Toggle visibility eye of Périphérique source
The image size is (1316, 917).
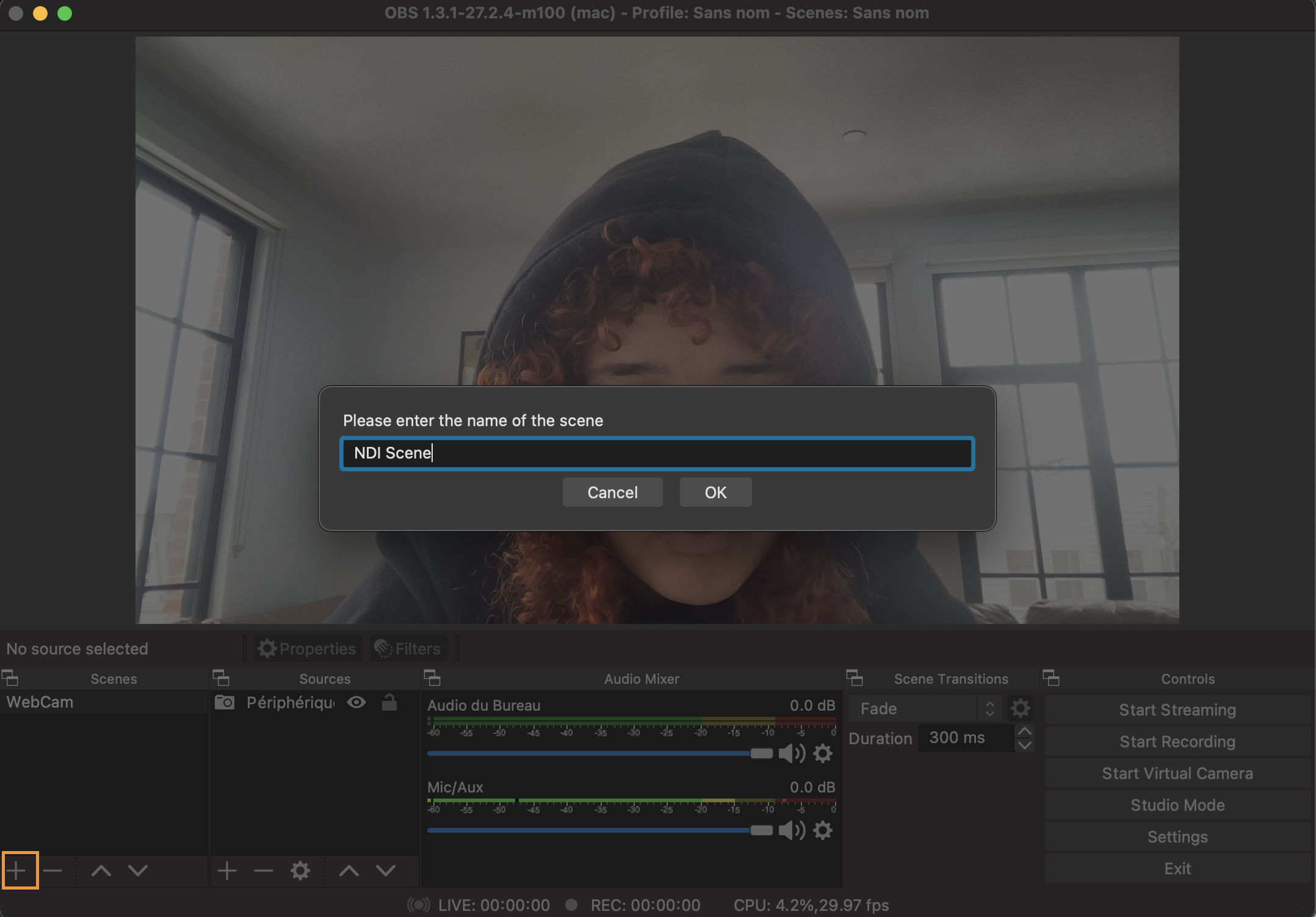(x=356, y=703)
